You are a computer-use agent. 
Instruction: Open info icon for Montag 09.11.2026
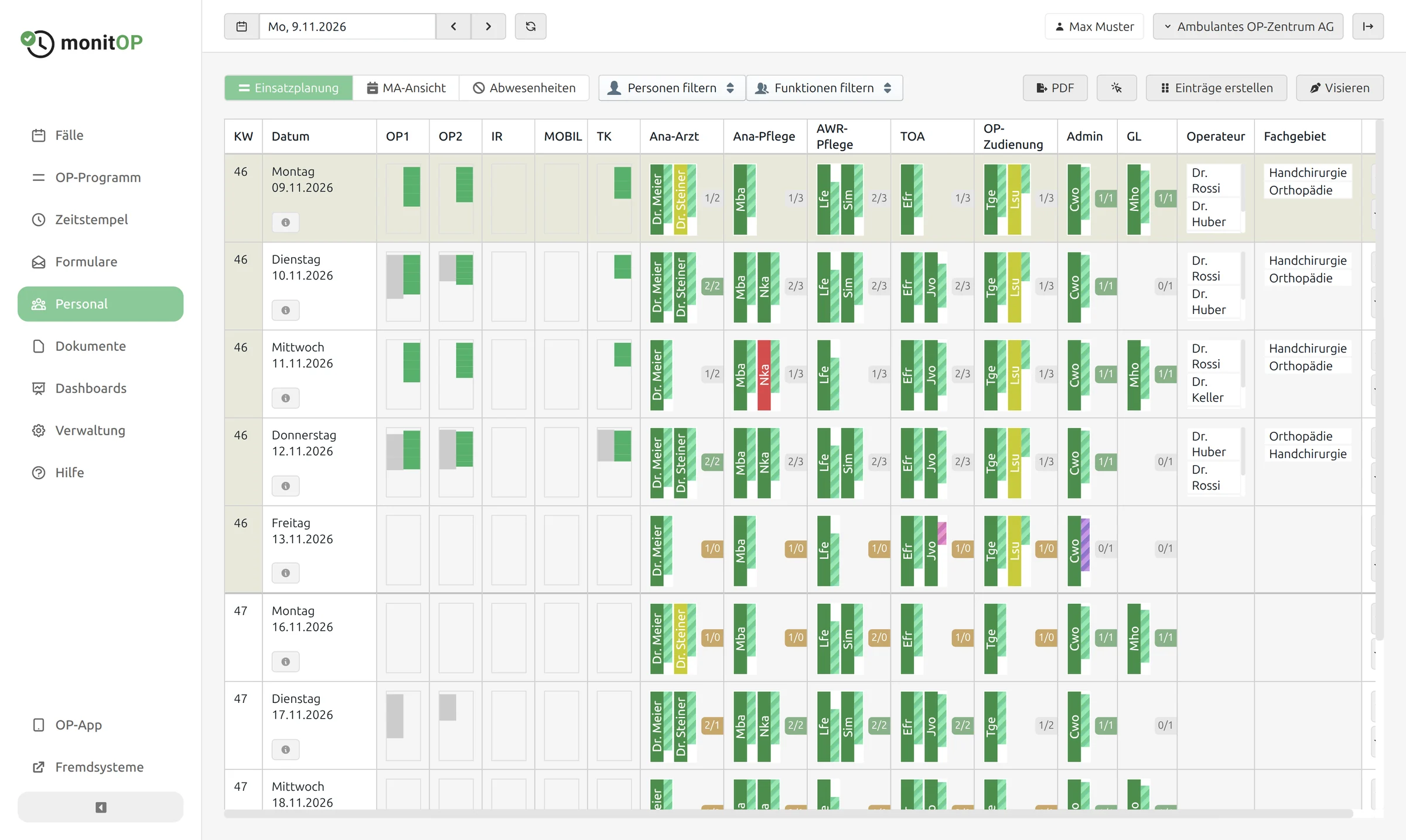click(285, 223)
